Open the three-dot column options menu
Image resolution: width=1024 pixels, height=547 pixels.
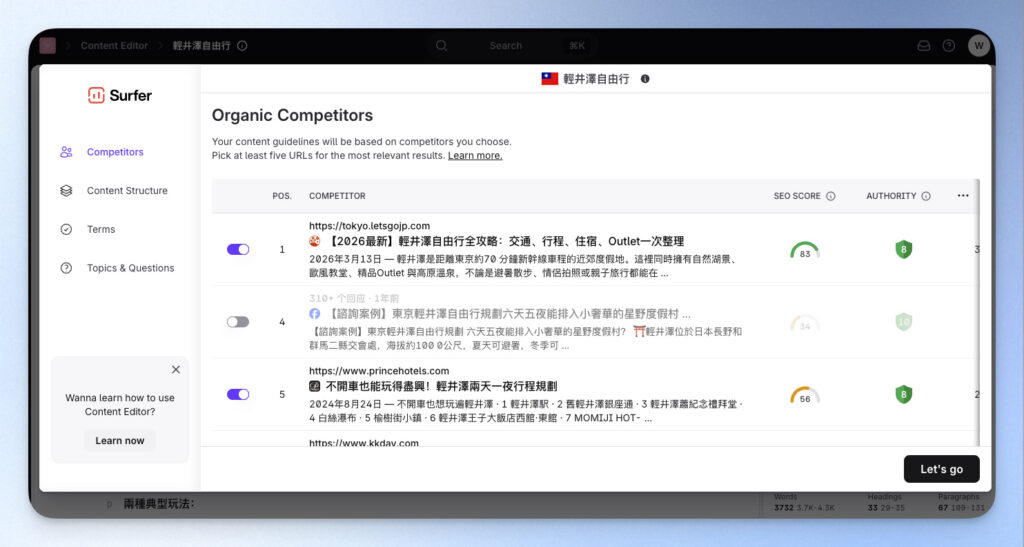tap(963, 196)
